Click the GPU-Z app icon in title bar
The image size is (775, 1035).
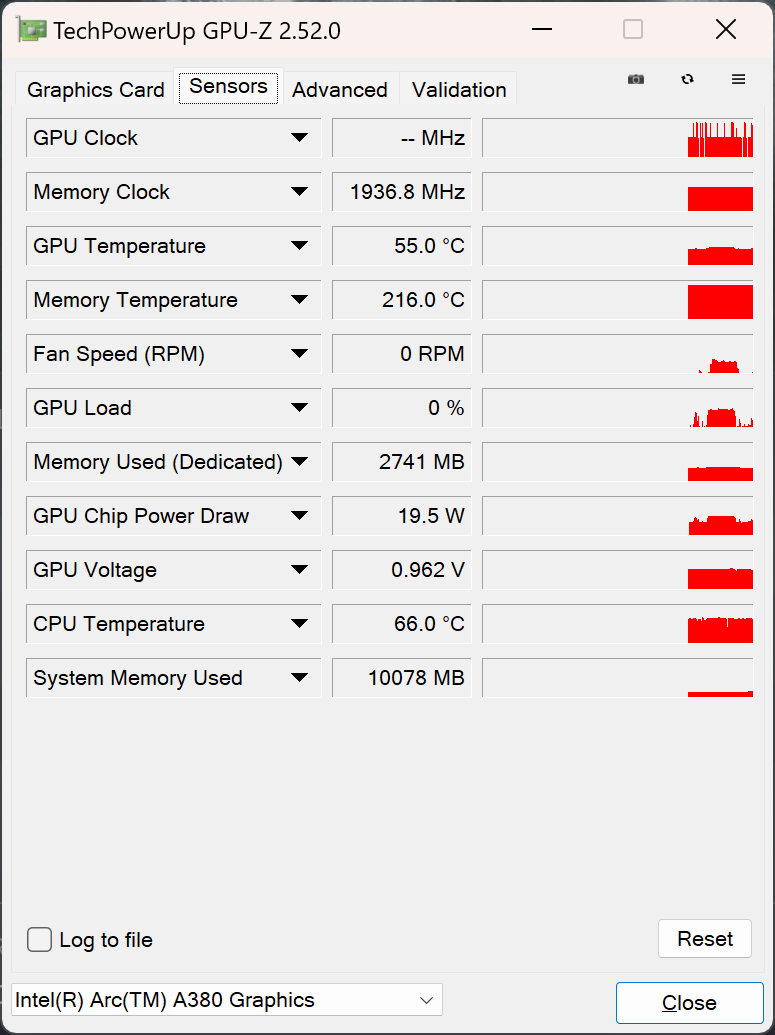[x=33, y=30]
